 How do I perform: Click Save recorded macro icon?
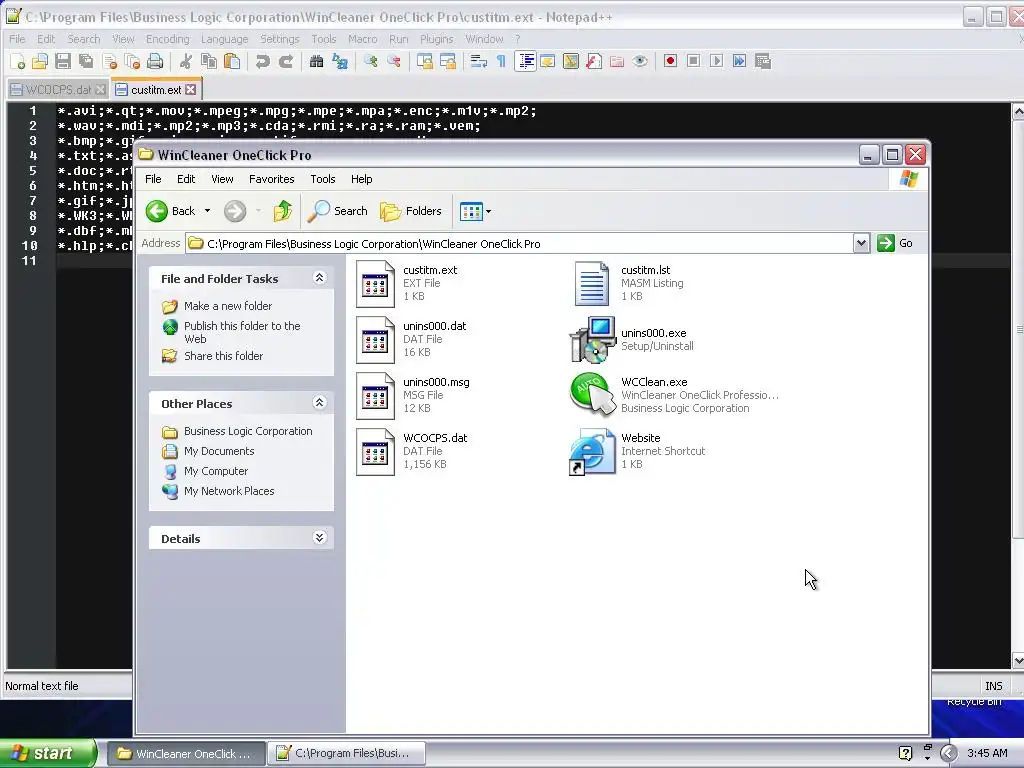[763, 61]
